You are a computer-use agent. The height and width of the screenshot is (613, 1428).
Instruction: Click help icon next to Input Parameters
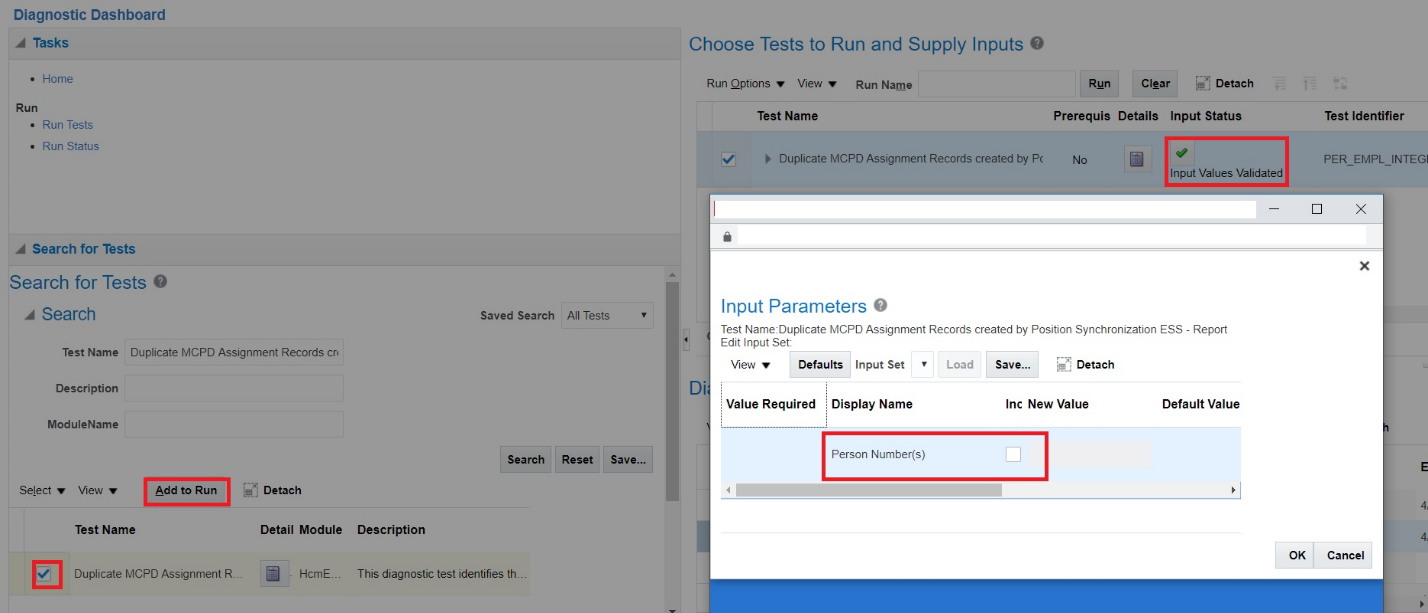pos(880,305)
